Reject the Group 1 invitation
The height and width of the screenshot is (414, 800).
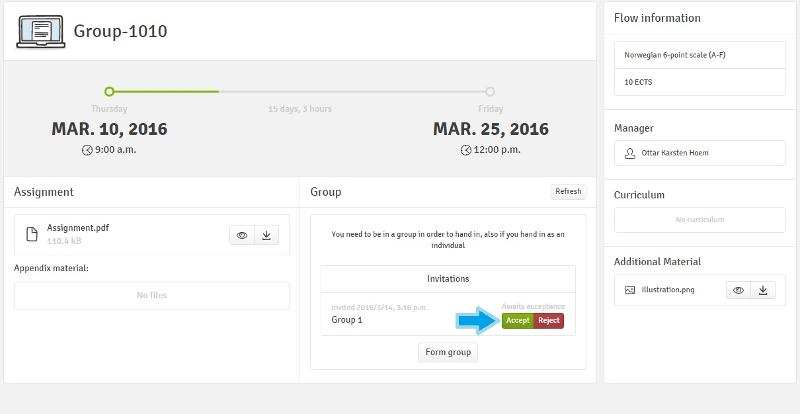coord(548,320)
